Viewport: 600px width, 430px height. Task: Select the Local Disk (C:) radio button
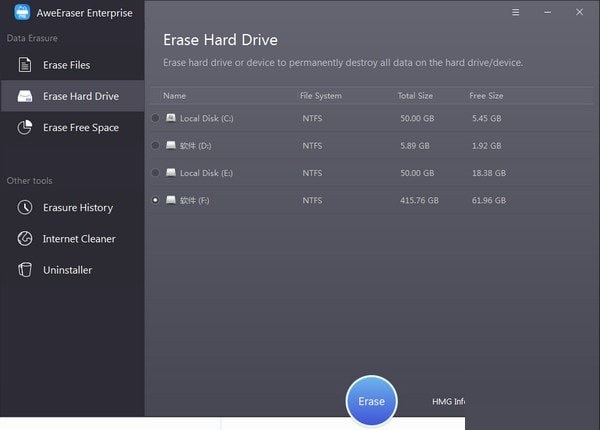coord(155,118)
